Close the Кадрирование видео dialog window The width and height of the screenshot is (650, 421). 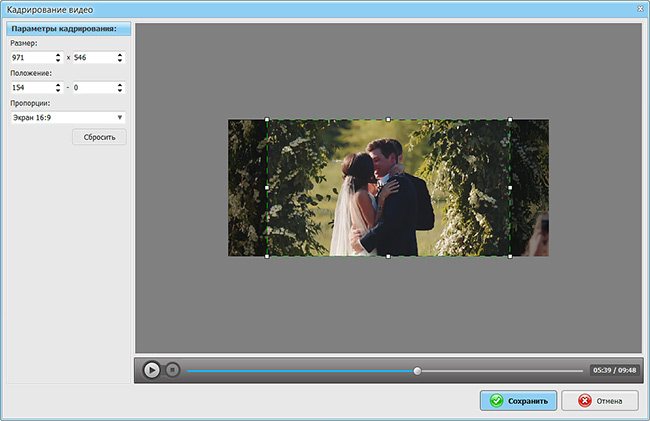(638, 8)
